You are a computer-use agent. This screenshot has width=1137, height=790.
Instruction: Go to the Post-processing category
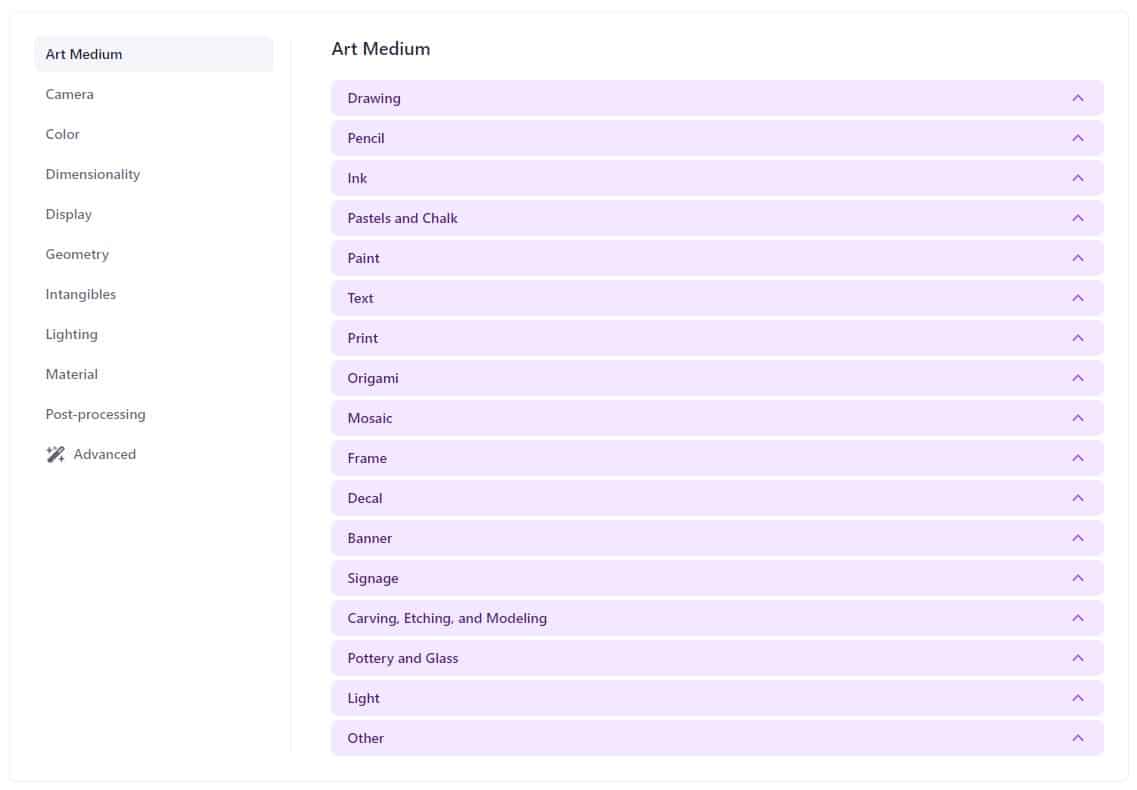(96, 414)
